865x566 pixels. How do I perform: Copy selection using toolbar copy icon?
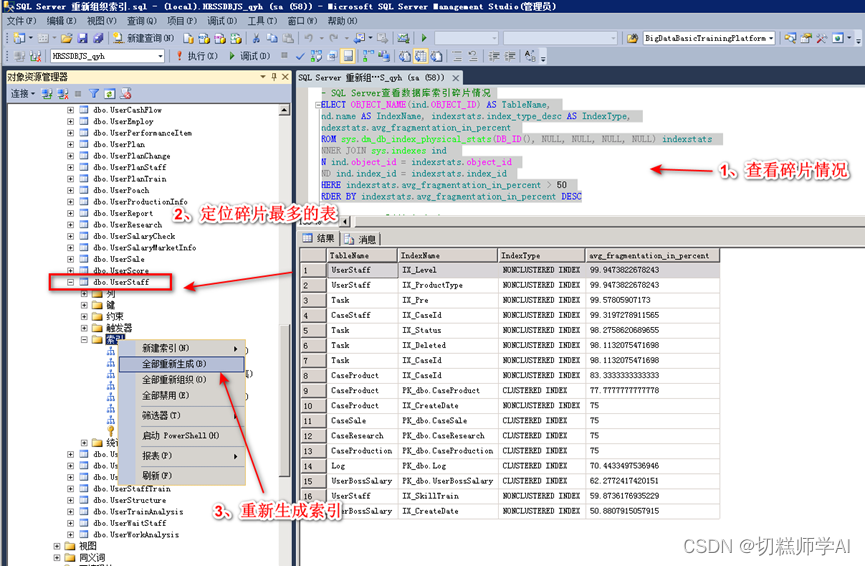point(272,38)
